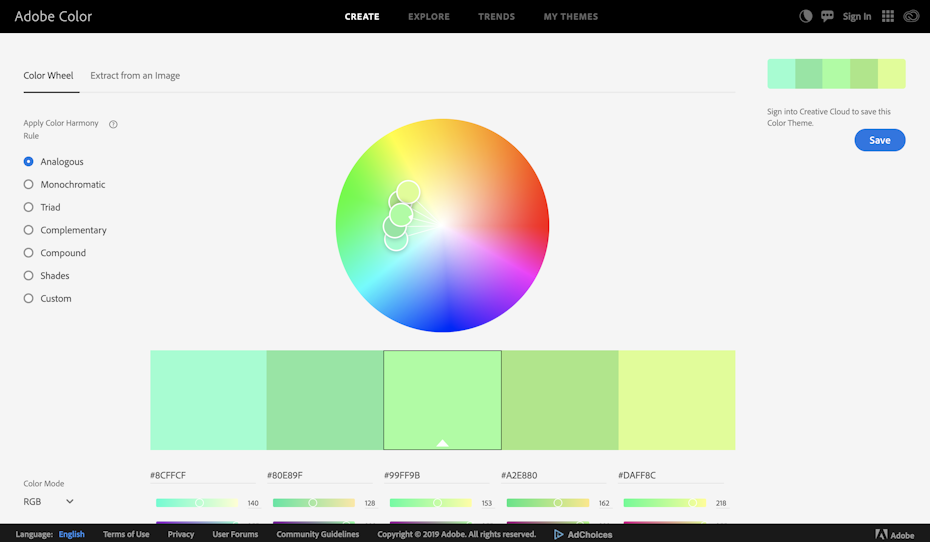
Task: Toggle the dark mode moon icon
Action: click(805, 16)
